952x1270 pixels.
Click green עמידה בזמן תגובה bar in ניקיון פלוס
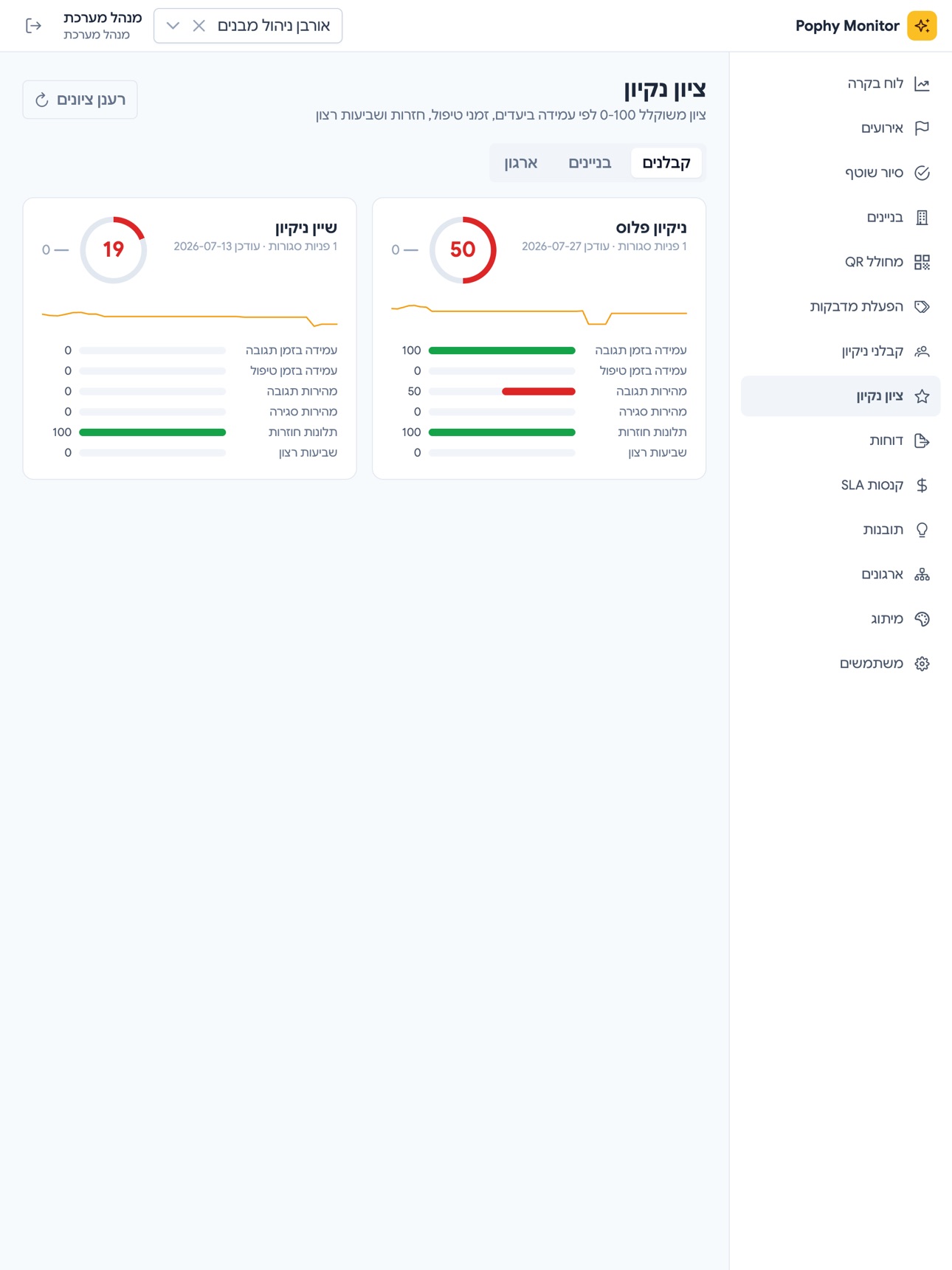[x=502, y=351]
